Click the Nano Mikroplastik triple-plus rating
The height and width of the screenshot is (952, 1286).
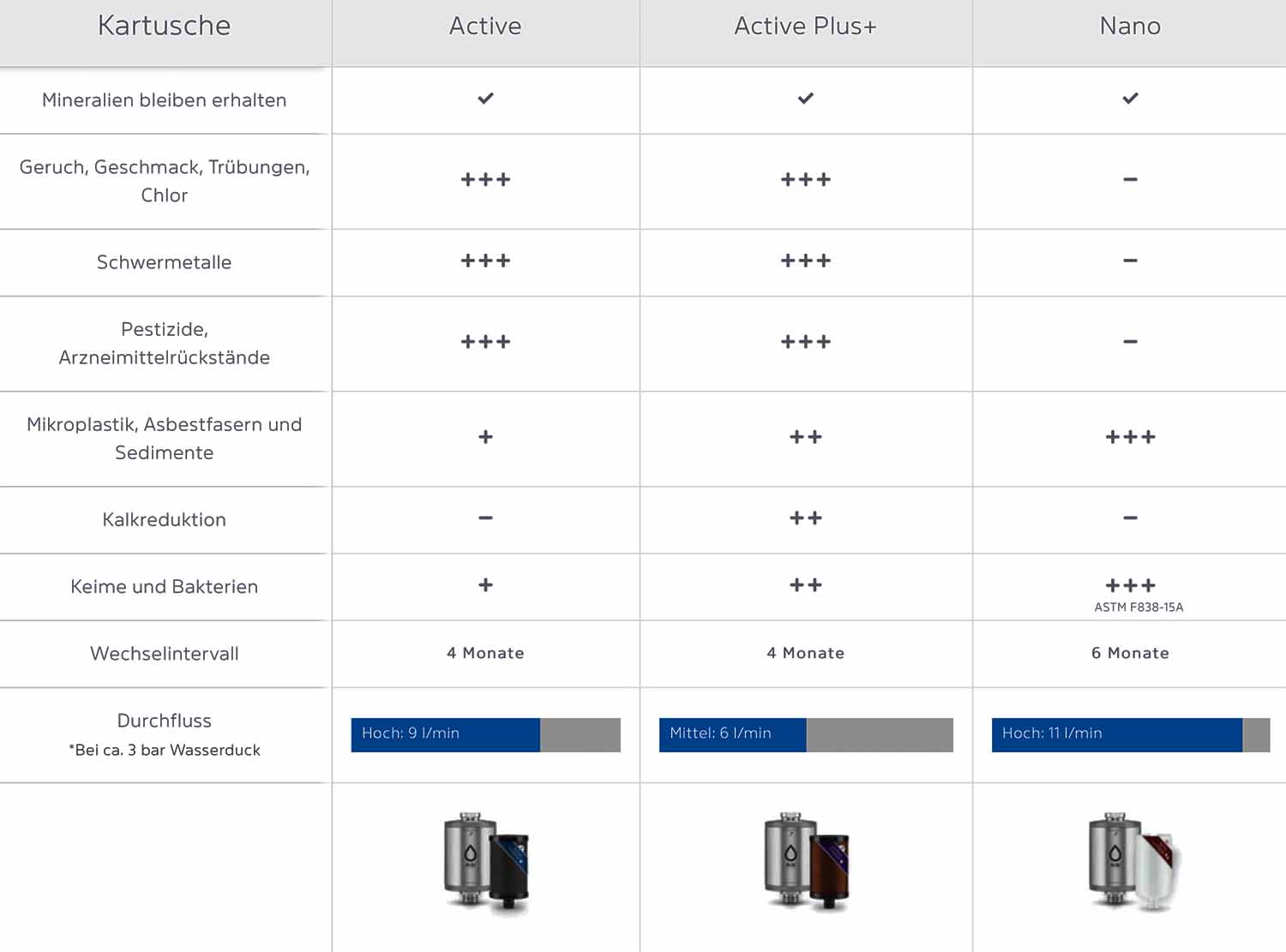(1130, 437)
